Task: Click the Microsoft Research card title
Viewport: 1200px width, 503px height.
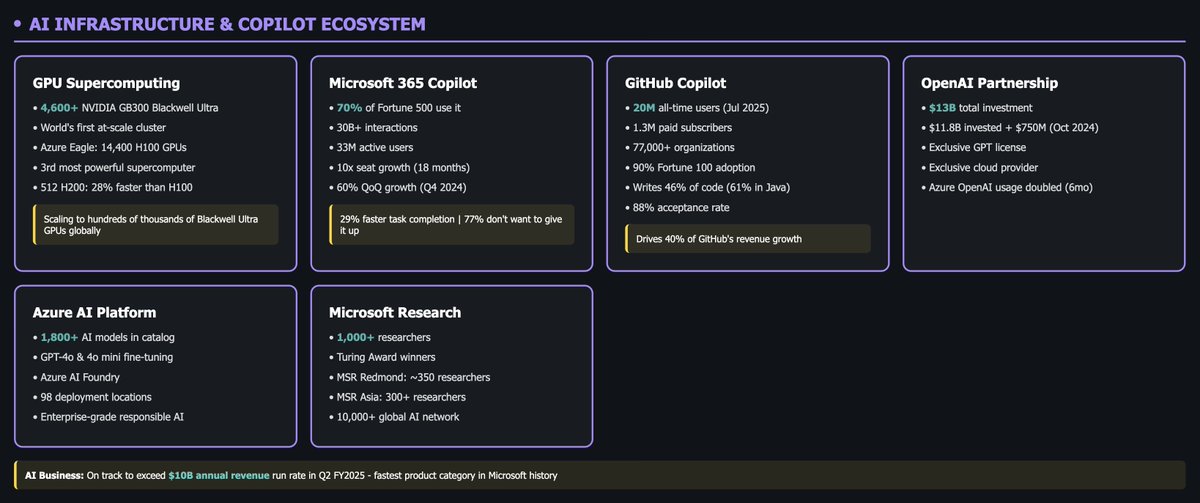Action: coord(395,313)
